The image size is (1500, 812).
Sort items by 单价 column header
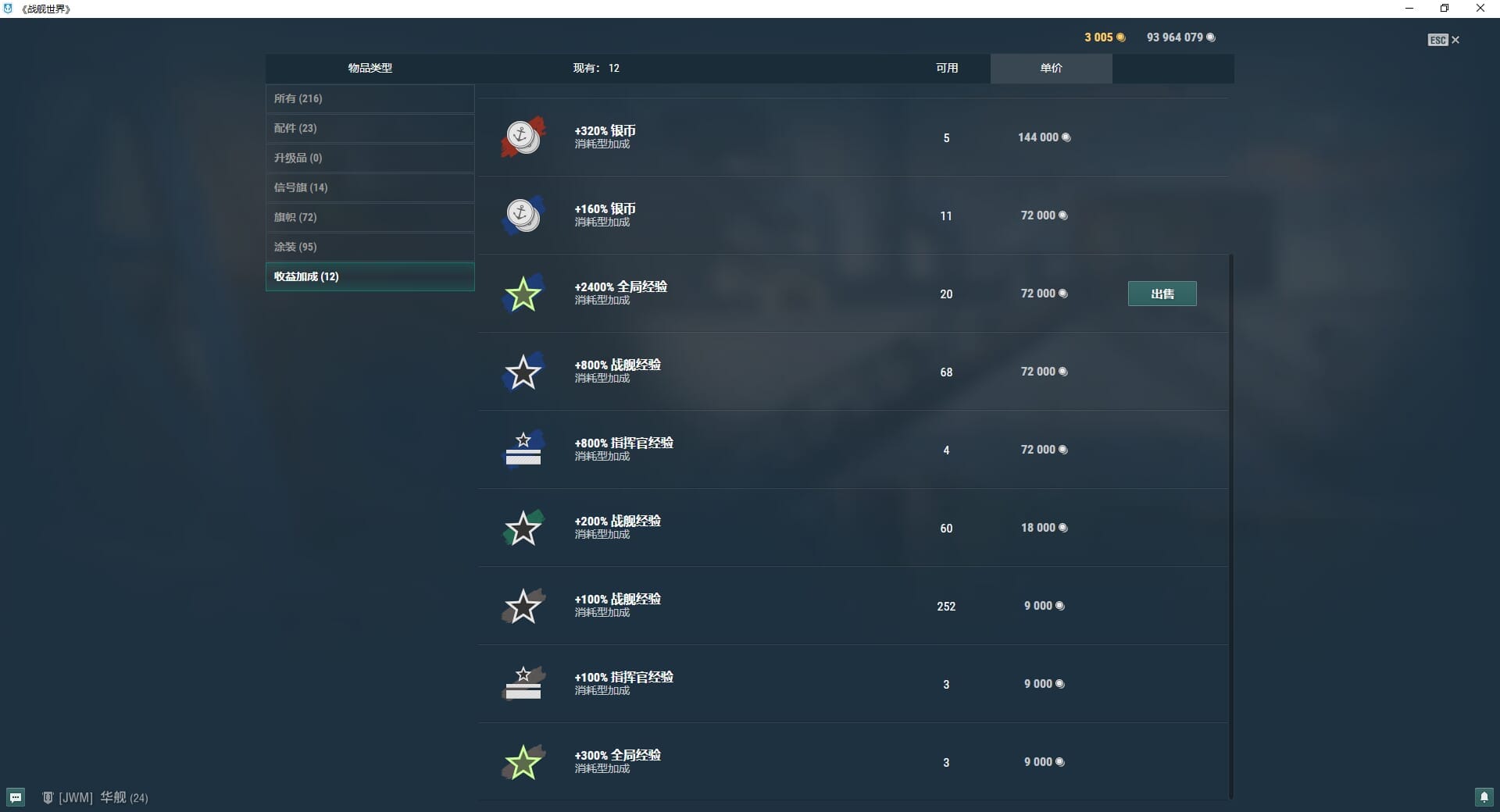coord(1051,68)
